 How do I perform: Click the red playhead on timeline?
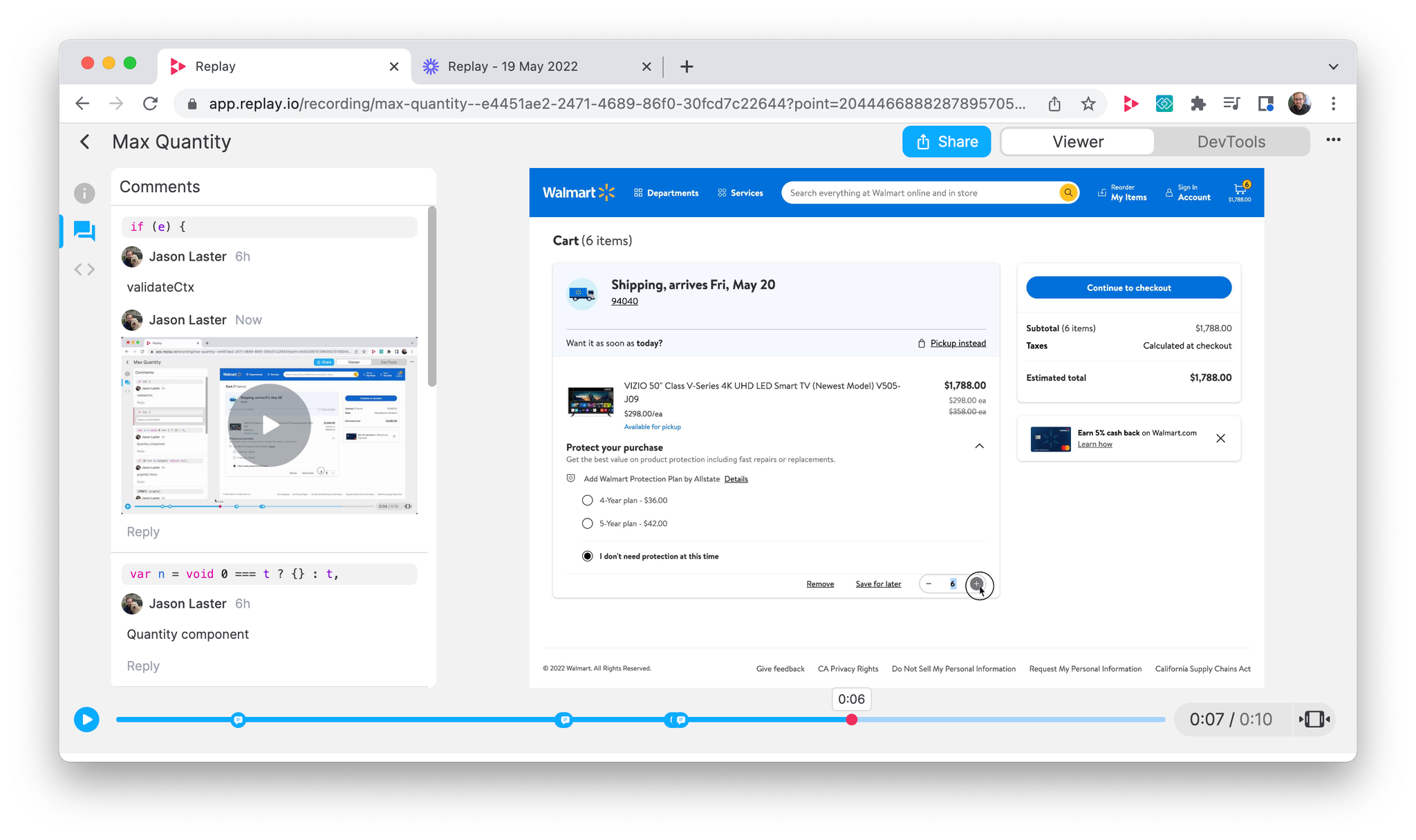(x=852, y=720)
